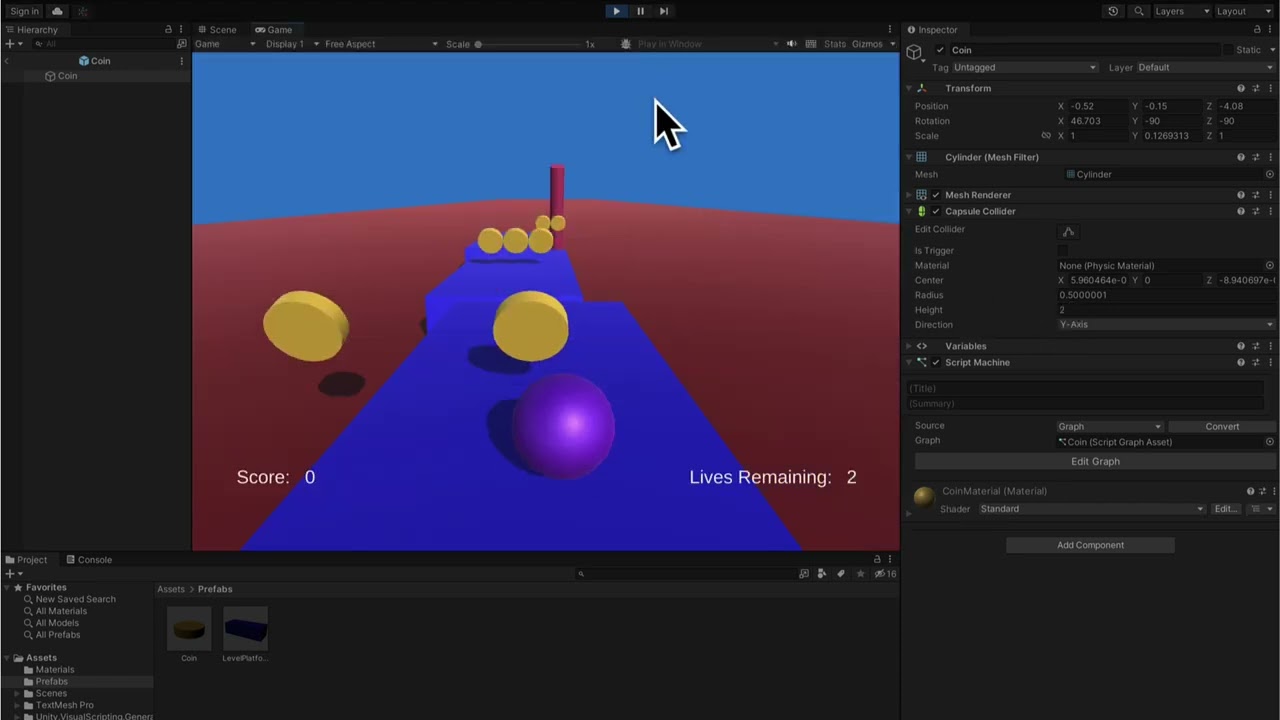Open Physic Material object picker
Image resolution: width=1280 pixels, height=720 pixels.
(1270, 266)
